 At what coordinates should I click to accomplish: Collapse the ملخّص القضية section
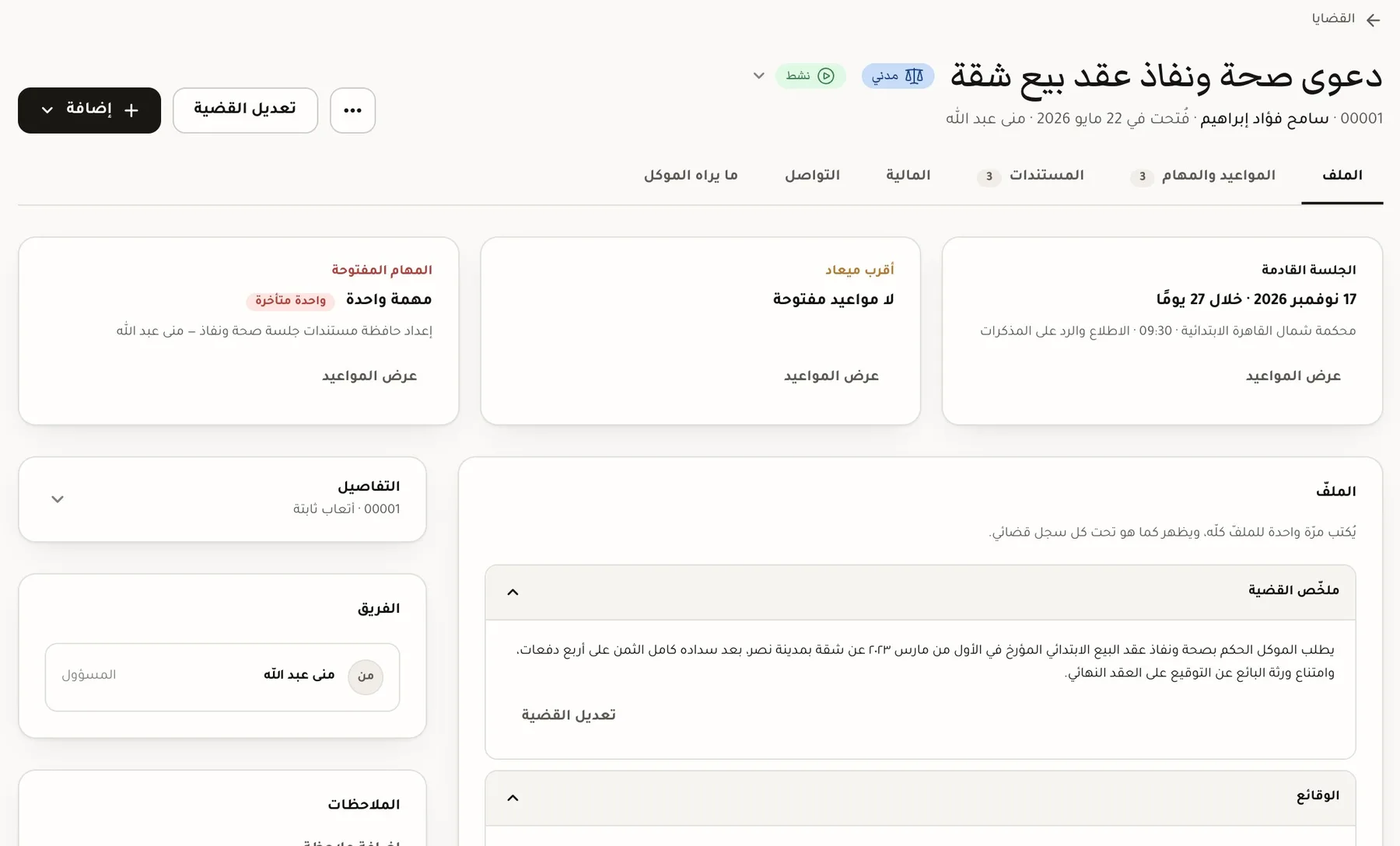[x=513, y=593]
